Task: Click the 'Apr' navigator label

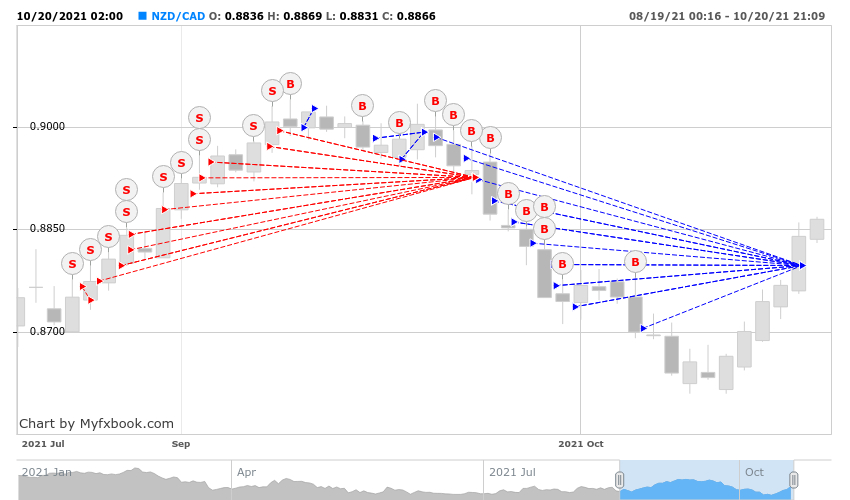Action: click(x=246, y=472)
